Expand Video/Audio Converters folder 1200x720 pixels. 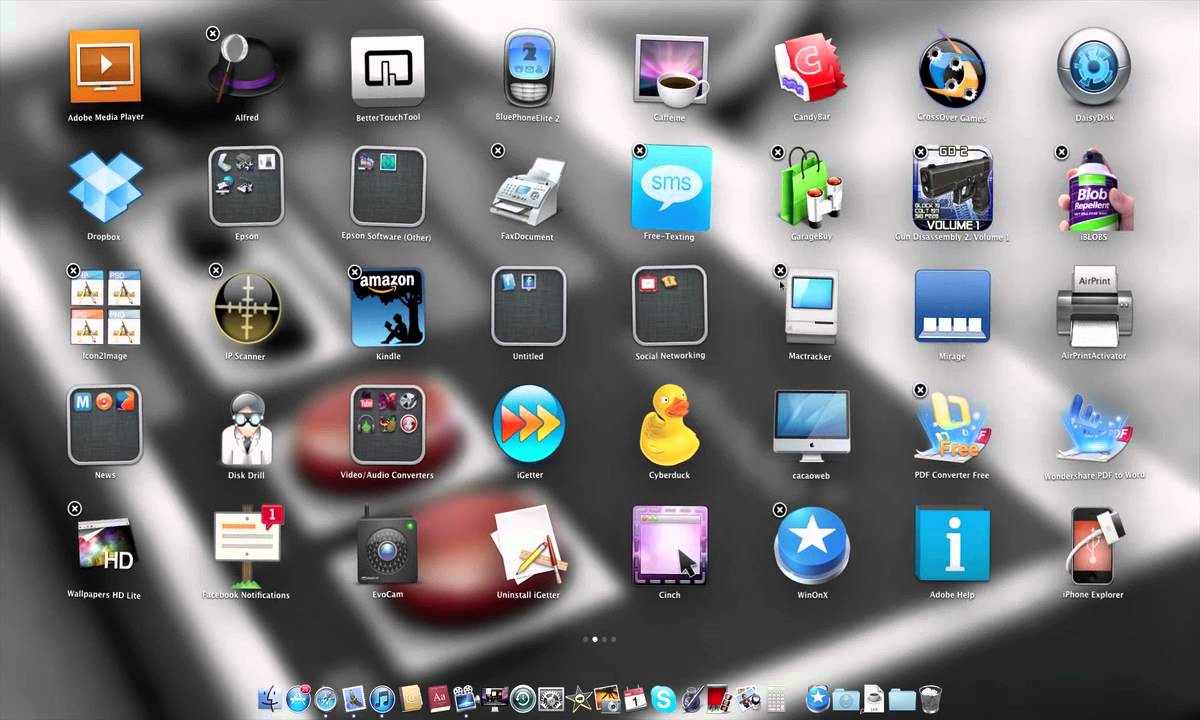pos(388,426)
